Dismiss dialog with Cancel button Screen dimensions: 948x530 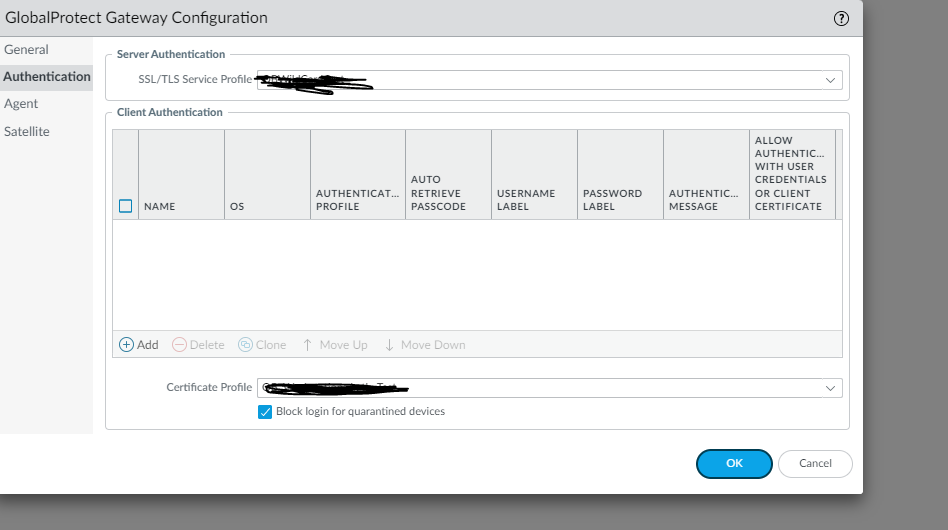coord(815,464)
